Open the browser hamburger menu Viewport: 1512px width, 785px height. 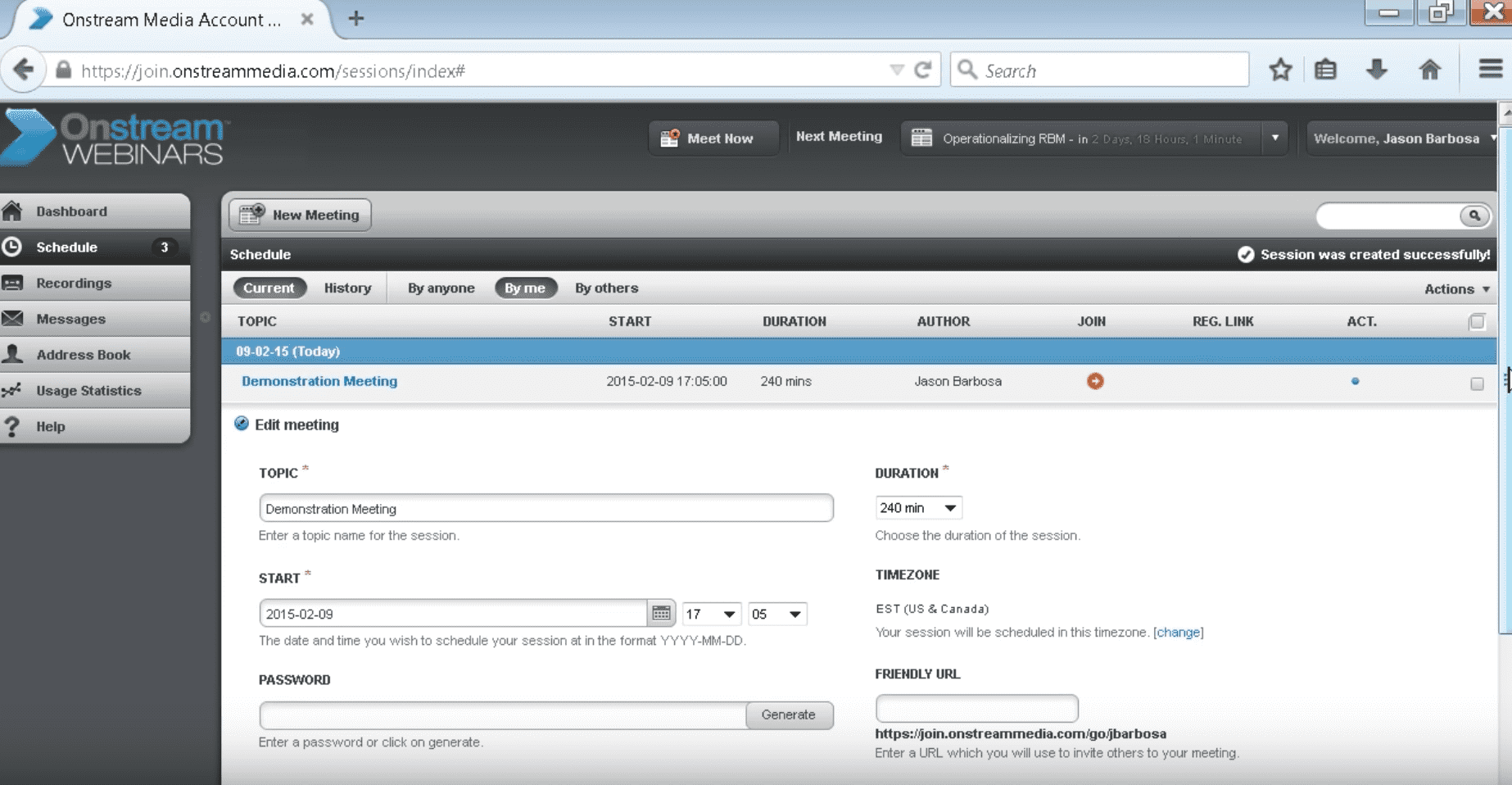(x=1490, y=70)
